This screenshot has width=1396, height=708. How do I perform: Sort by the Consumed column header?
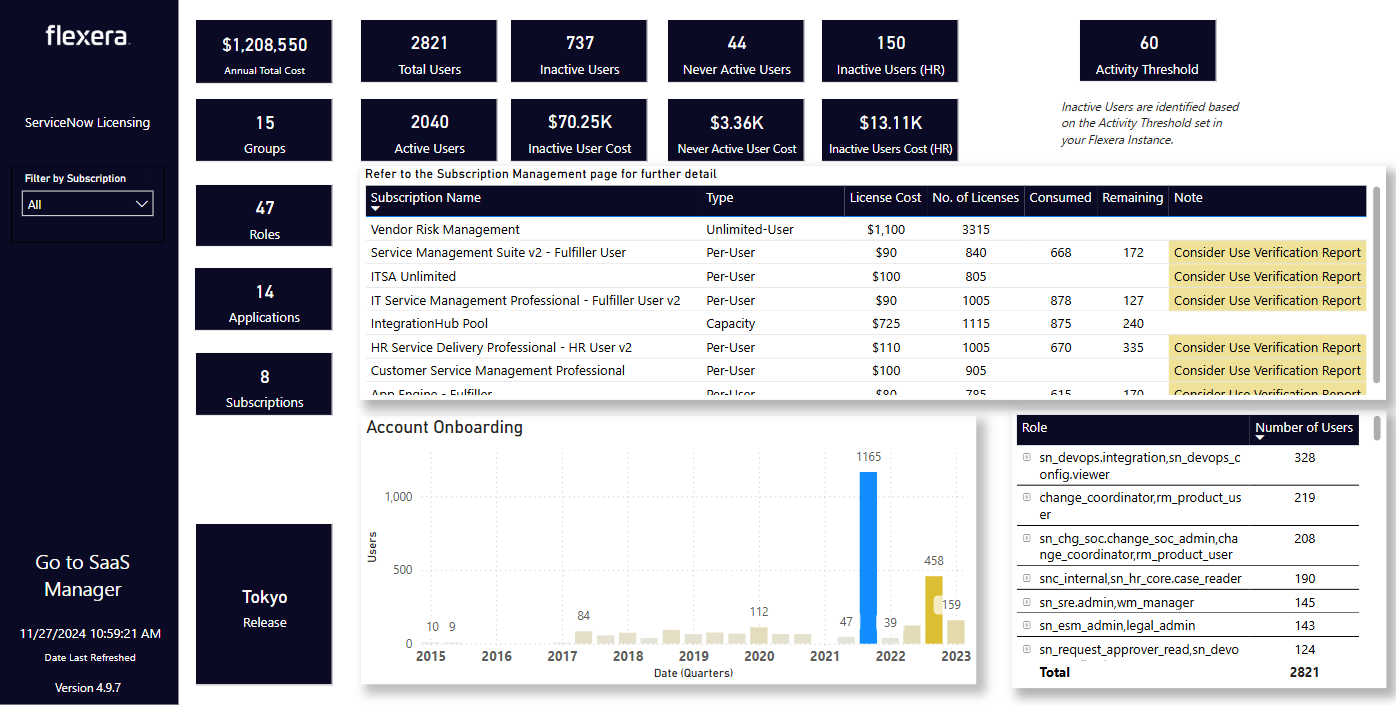pos(1060,198)
